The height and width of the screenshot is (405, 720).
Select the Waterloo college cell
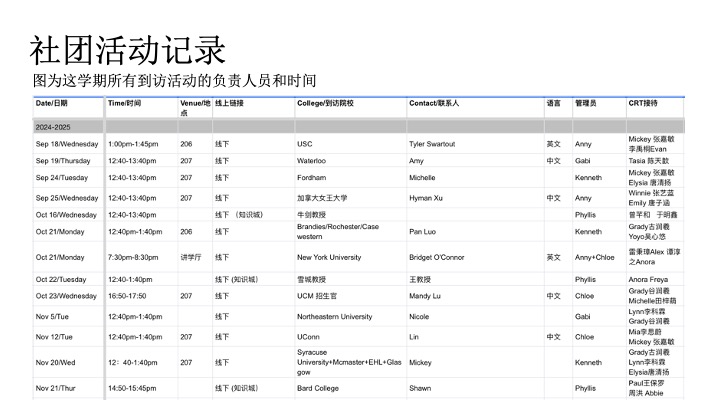[311, 161]
